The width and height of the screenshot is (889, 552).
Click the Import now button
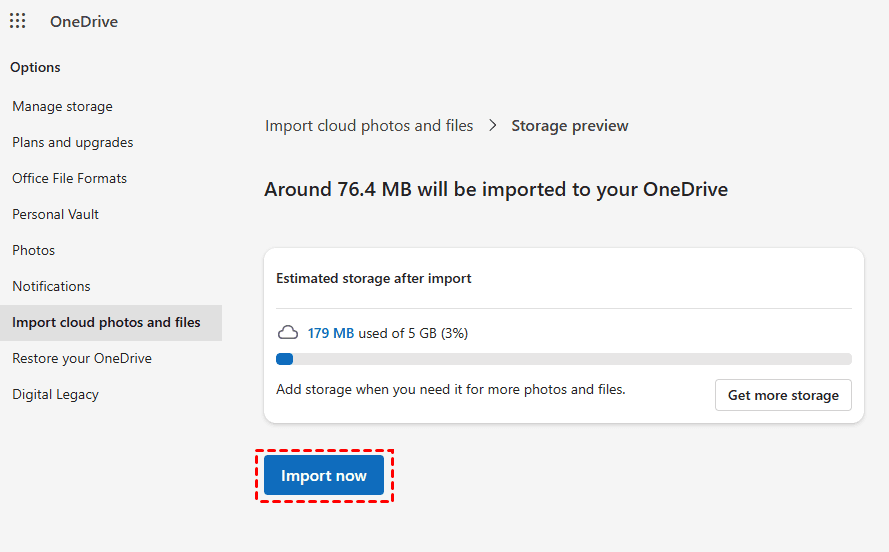[324, 476]
